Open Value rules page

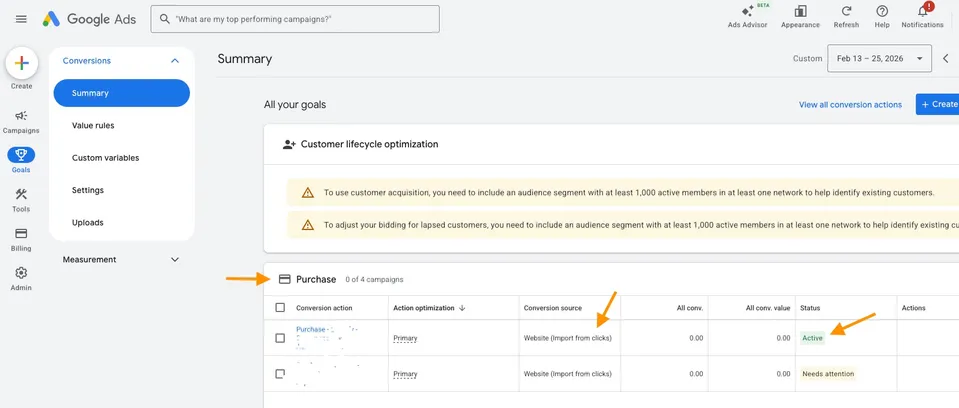(x=93, y=125)
